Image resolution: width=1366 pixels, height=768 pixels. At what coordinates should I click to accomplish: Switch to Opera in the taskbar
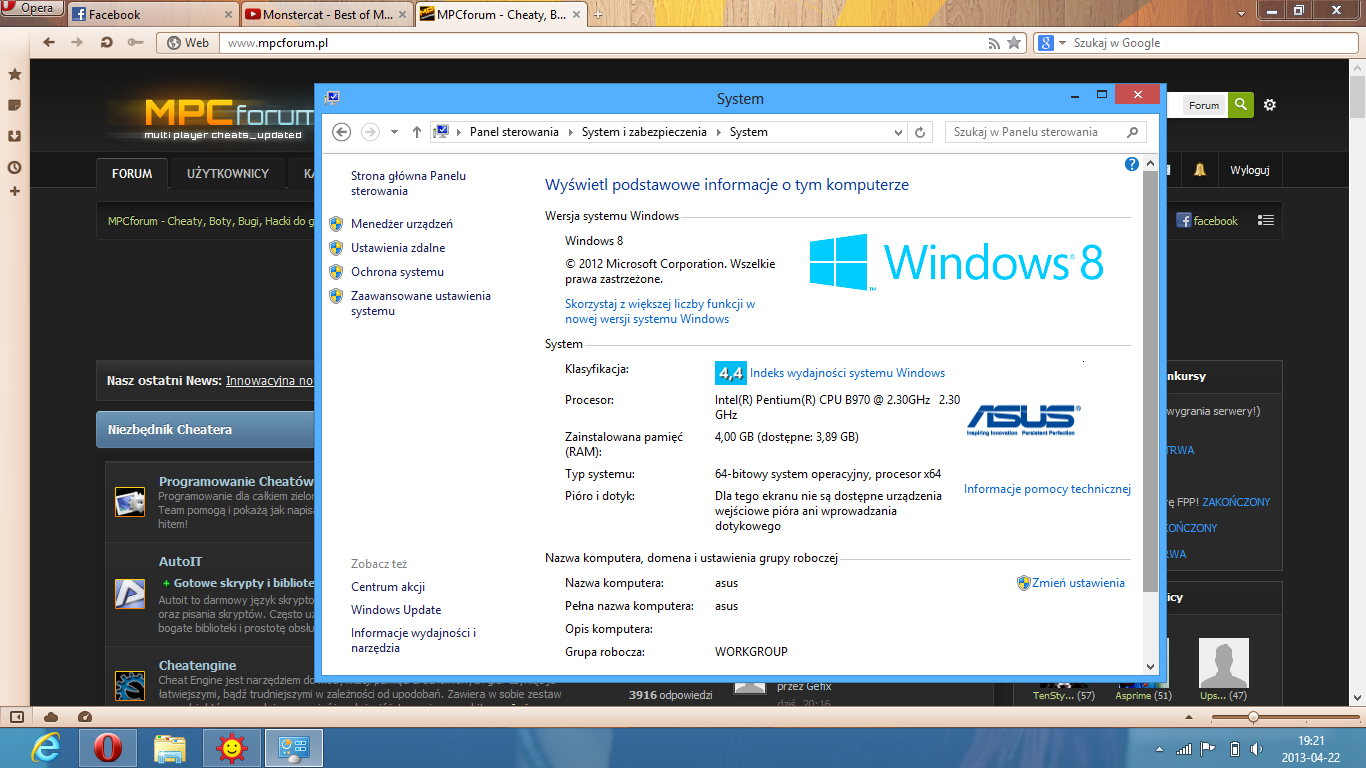point(108,748)
